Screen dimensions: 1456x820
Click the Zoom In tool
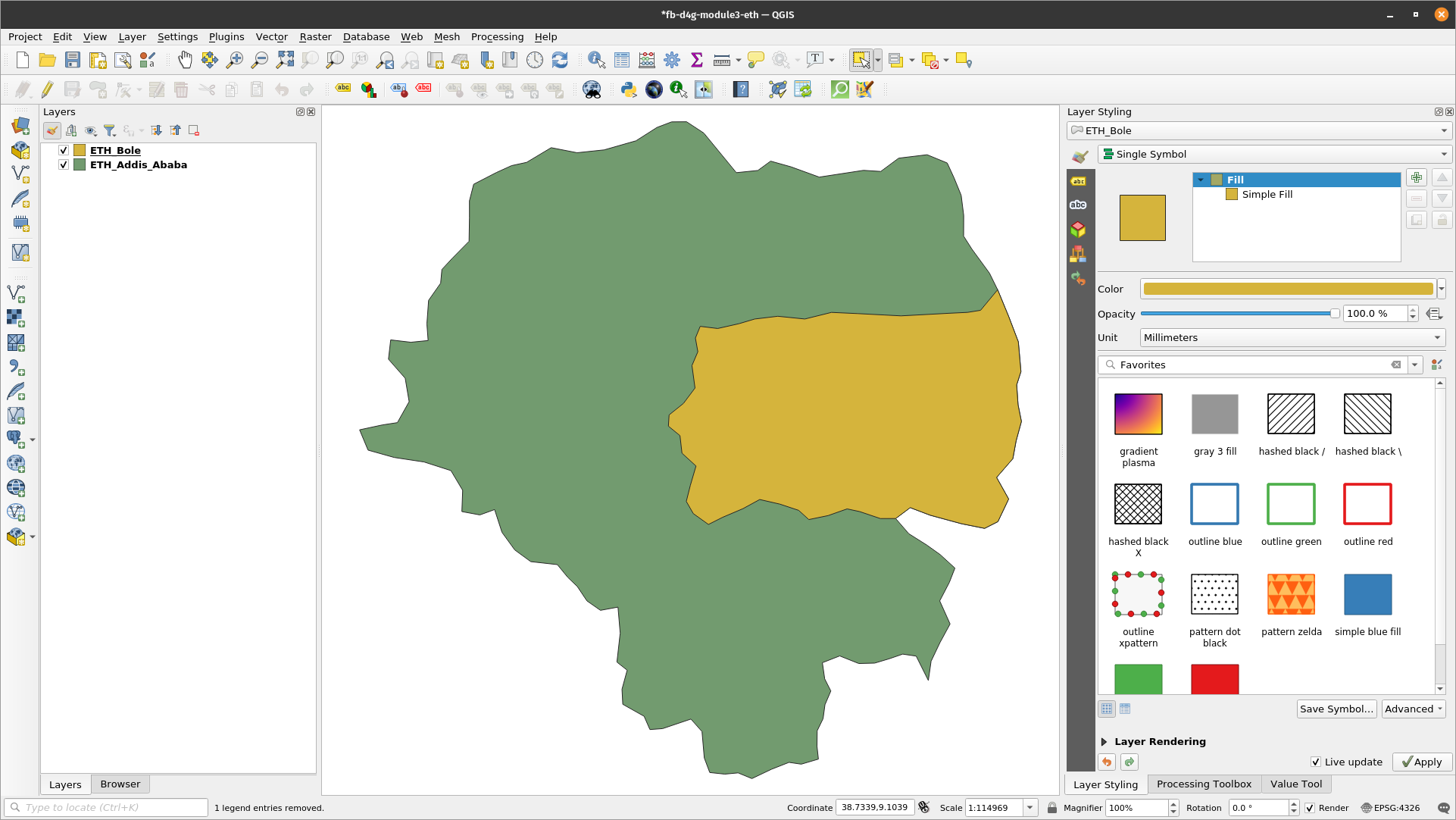tap(233, 60)
